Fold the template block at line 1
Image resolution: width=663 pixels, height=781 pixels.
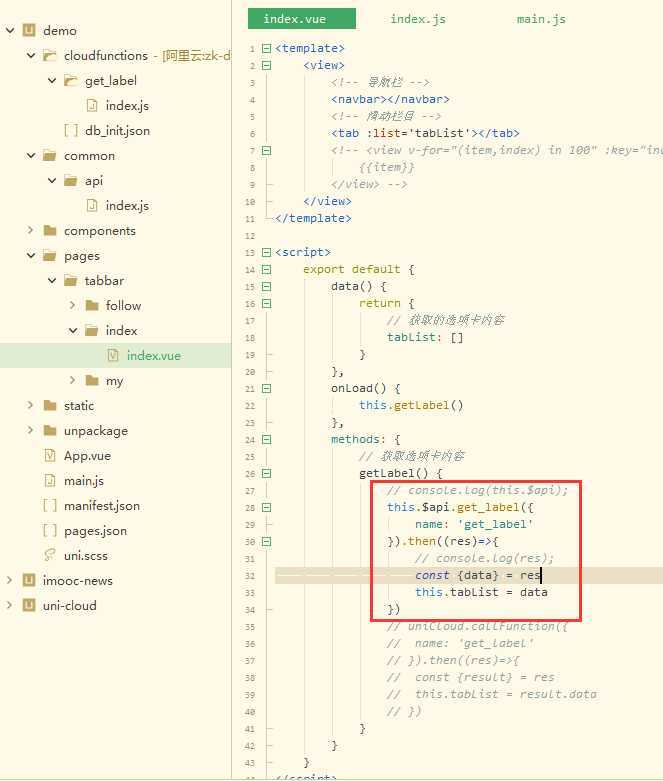[x=266, y=48]
